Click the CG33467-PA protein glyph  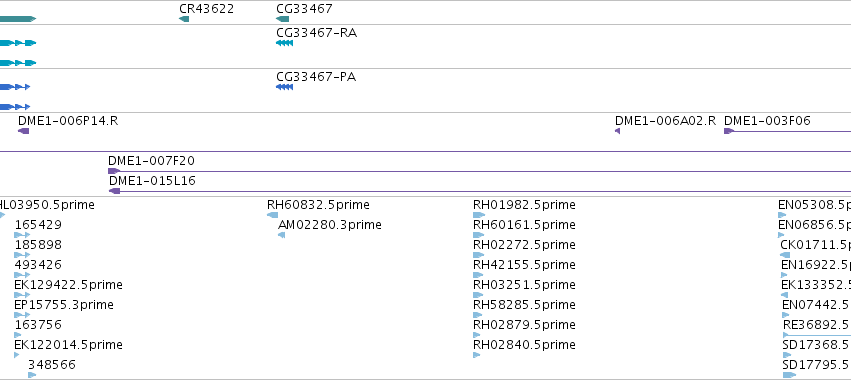(284, 87)
